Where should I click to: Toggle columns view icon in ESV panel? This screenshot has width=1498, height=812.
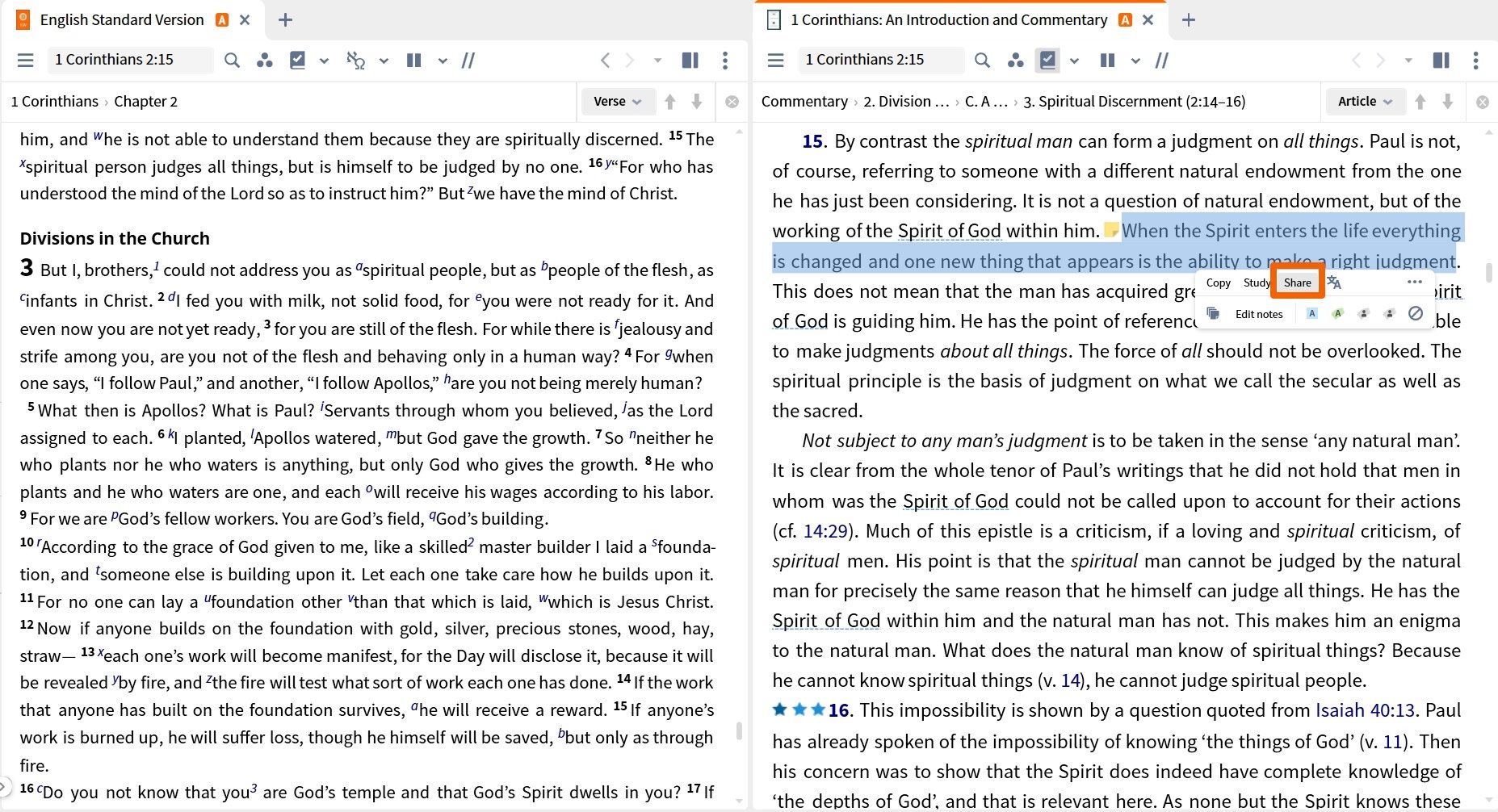414,60
